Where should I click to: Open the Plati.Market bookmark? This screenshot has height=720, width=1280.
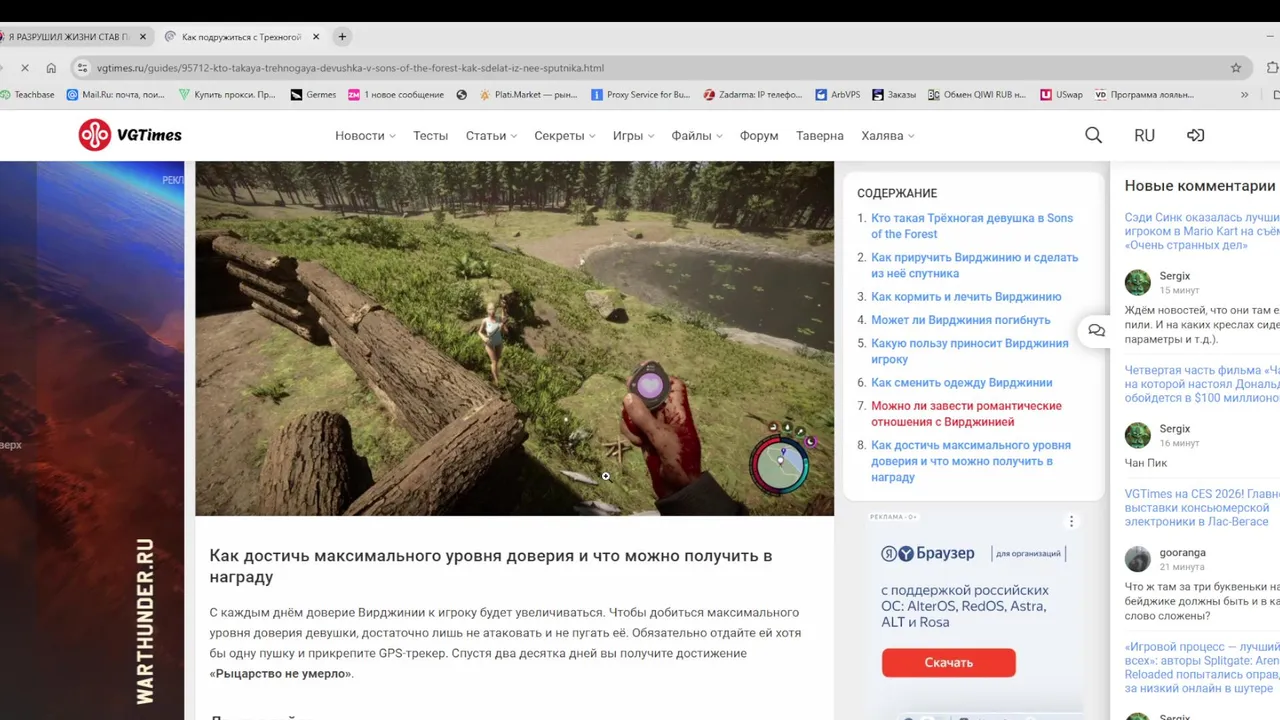coord(528,95)
